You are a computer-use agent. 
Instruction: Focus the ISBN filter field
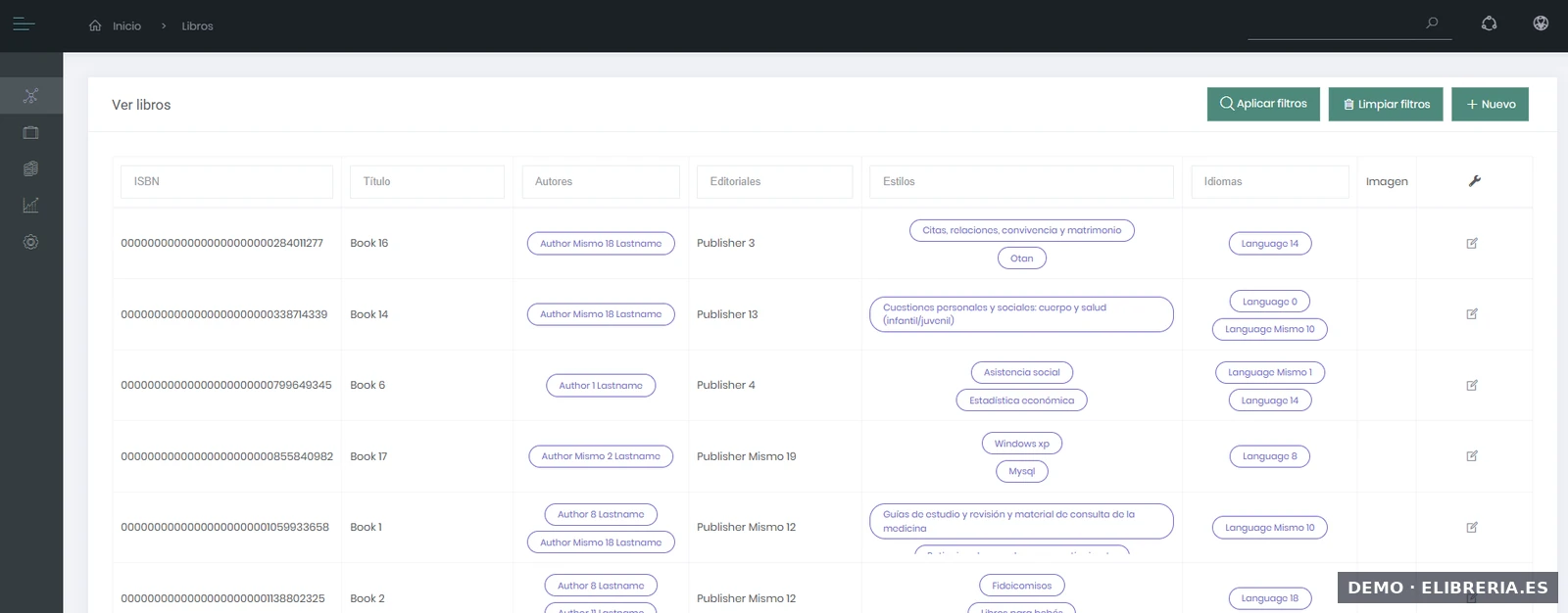click(226, 181)
